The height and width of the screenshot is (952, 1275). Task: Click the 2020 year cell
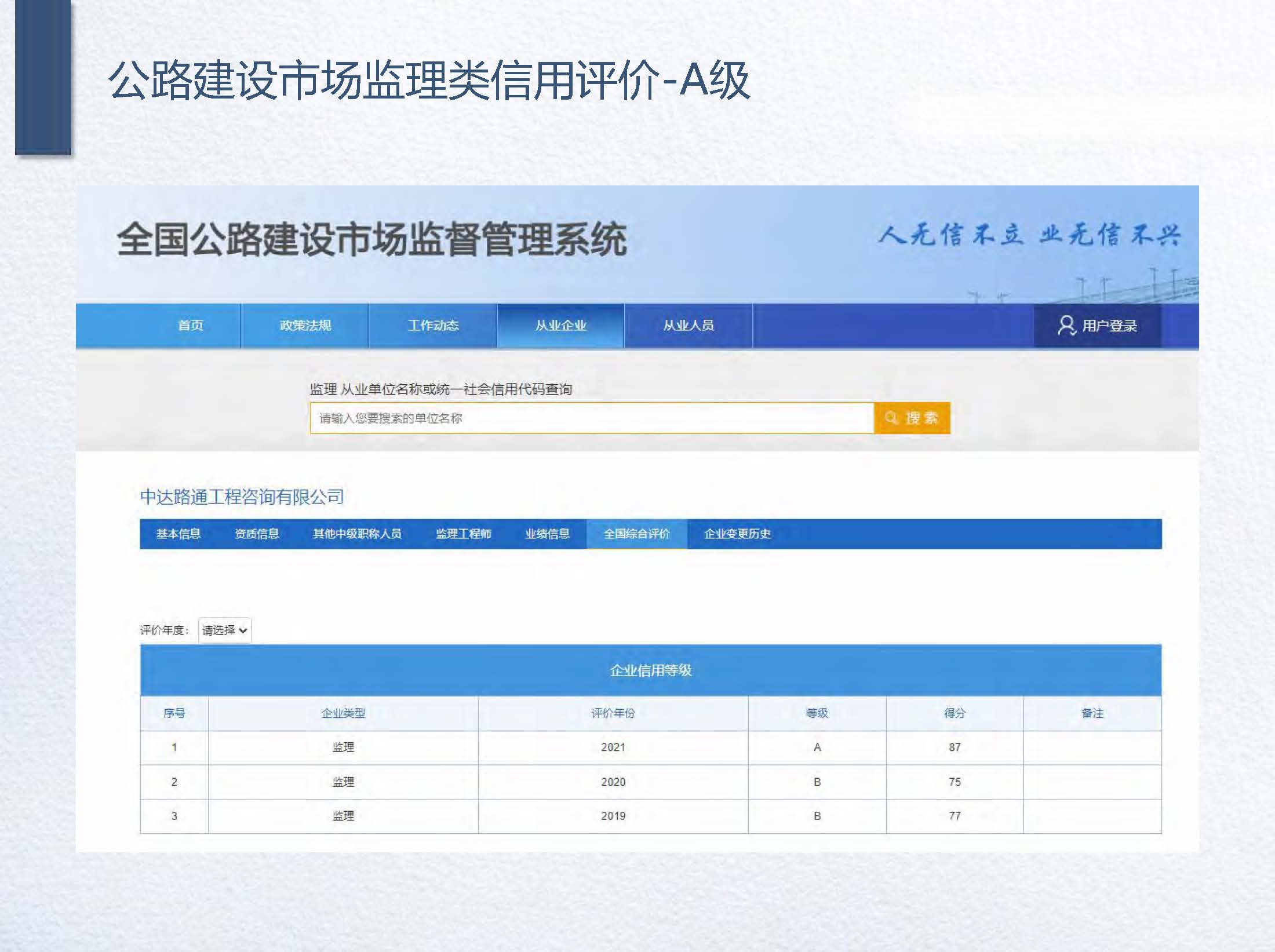(x=613, y=782)
